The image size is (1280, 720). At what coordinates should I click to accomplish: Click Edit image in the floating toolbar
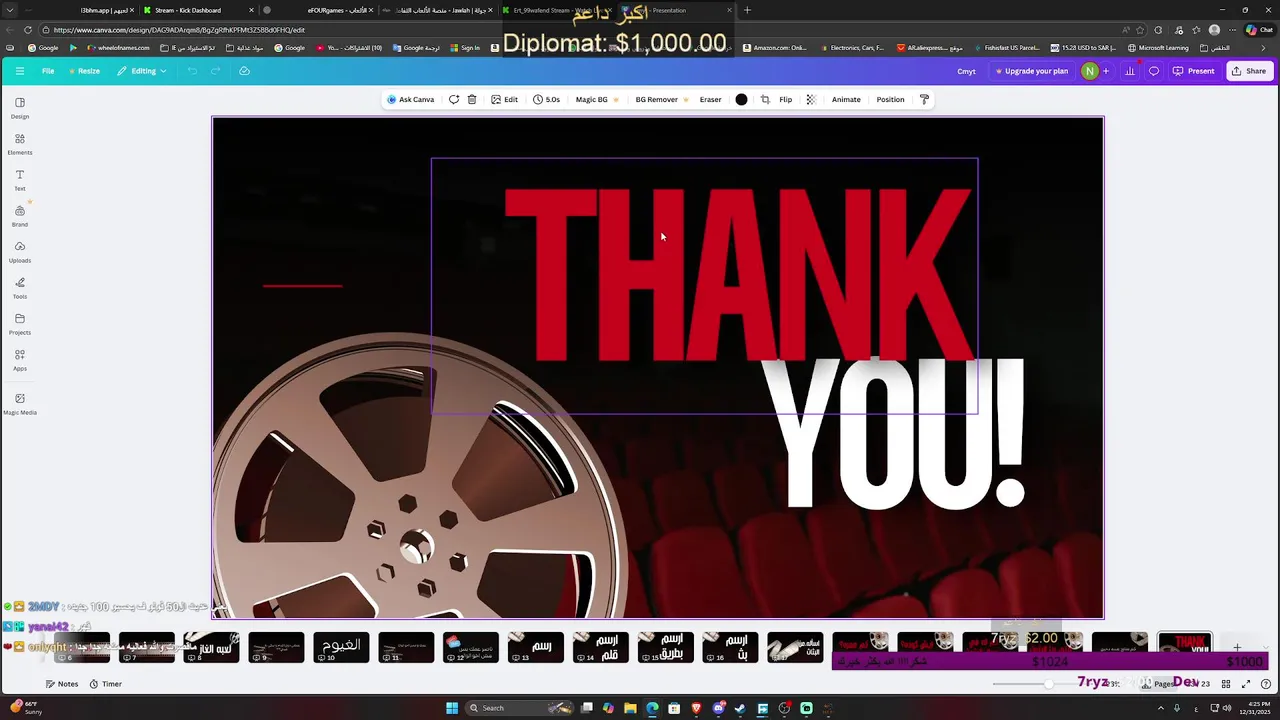pos(504,99)
